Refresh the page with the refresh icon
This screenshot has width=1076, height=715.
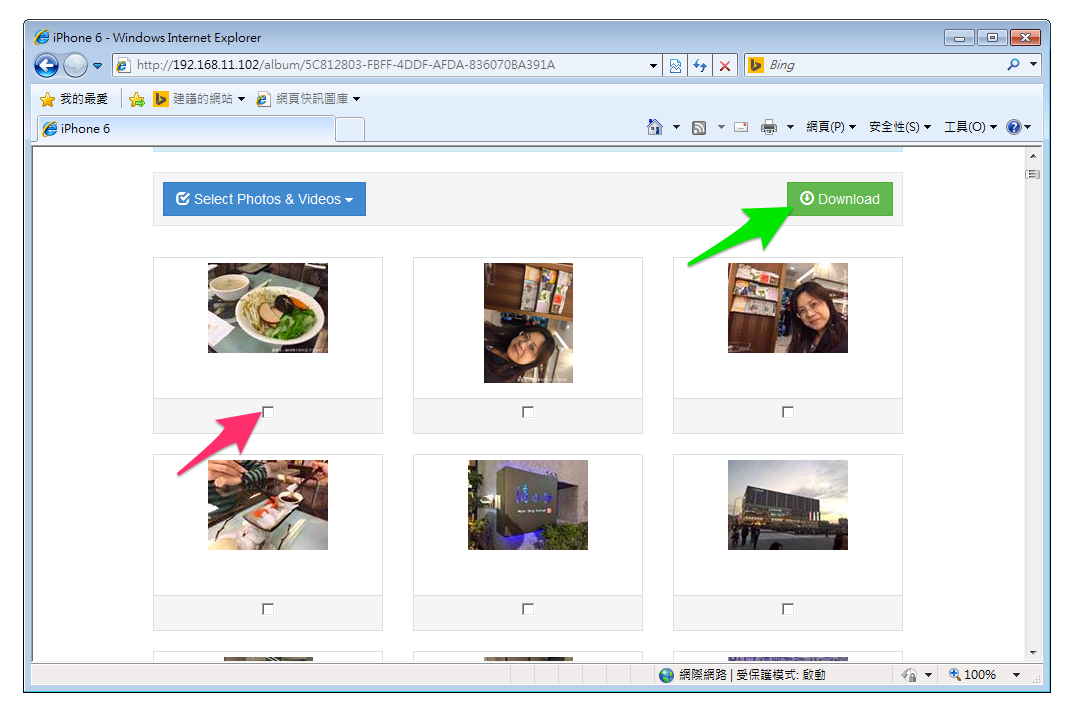(700, 65)
